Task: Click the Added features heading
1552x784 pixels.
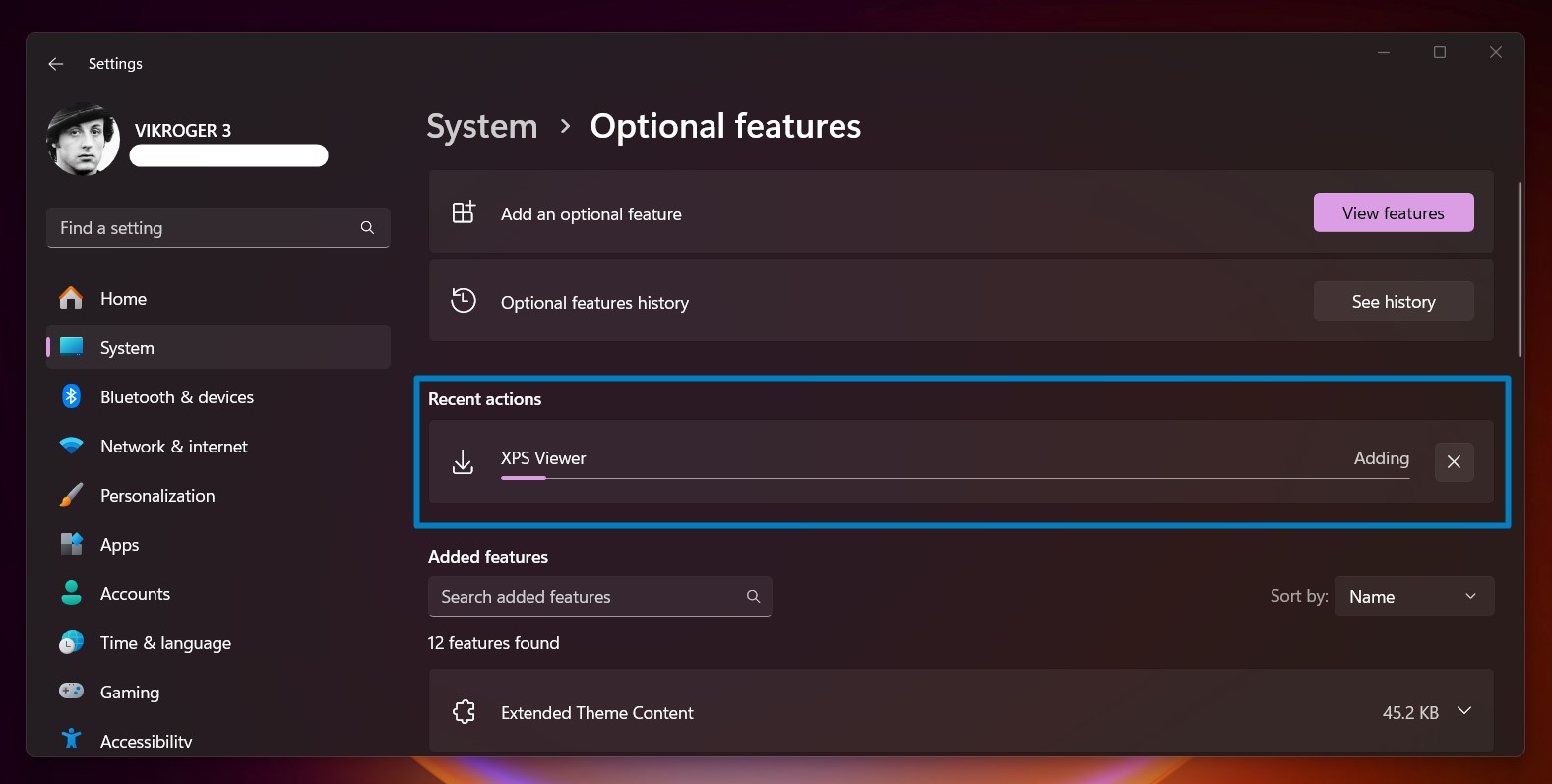Action: coord(488,557)
